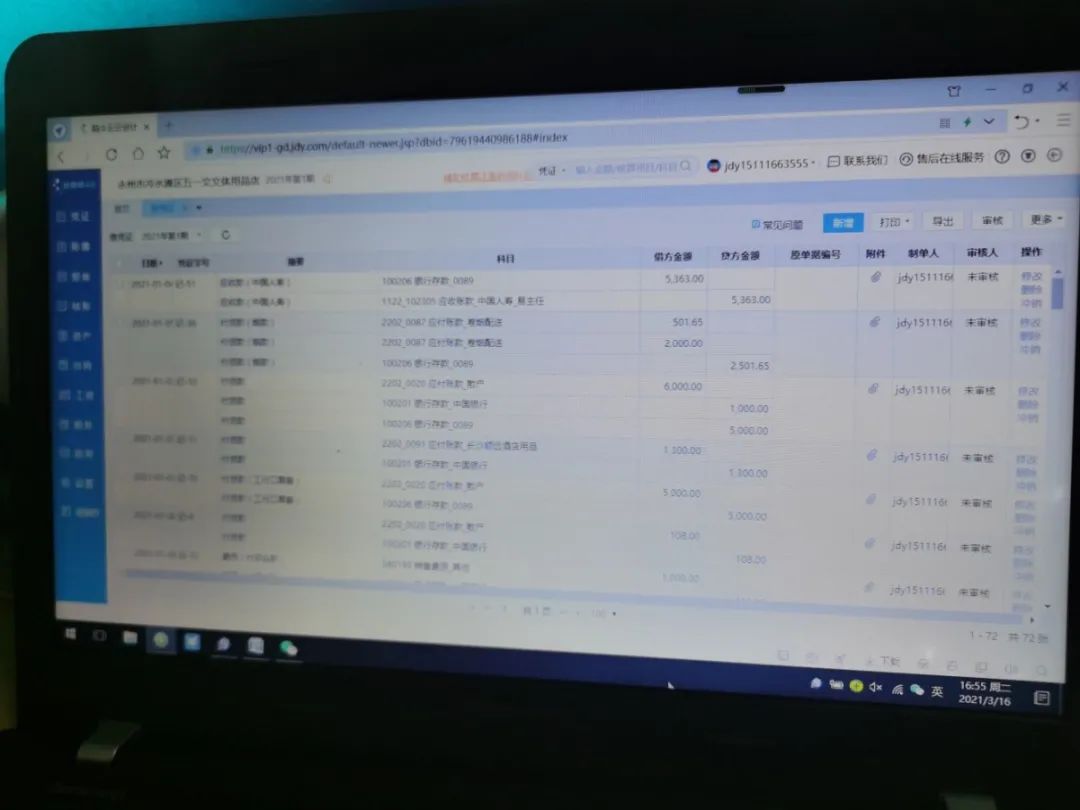Open attachment paperclip for the 501.65 voucher
1080x810 pixels.
875,322
